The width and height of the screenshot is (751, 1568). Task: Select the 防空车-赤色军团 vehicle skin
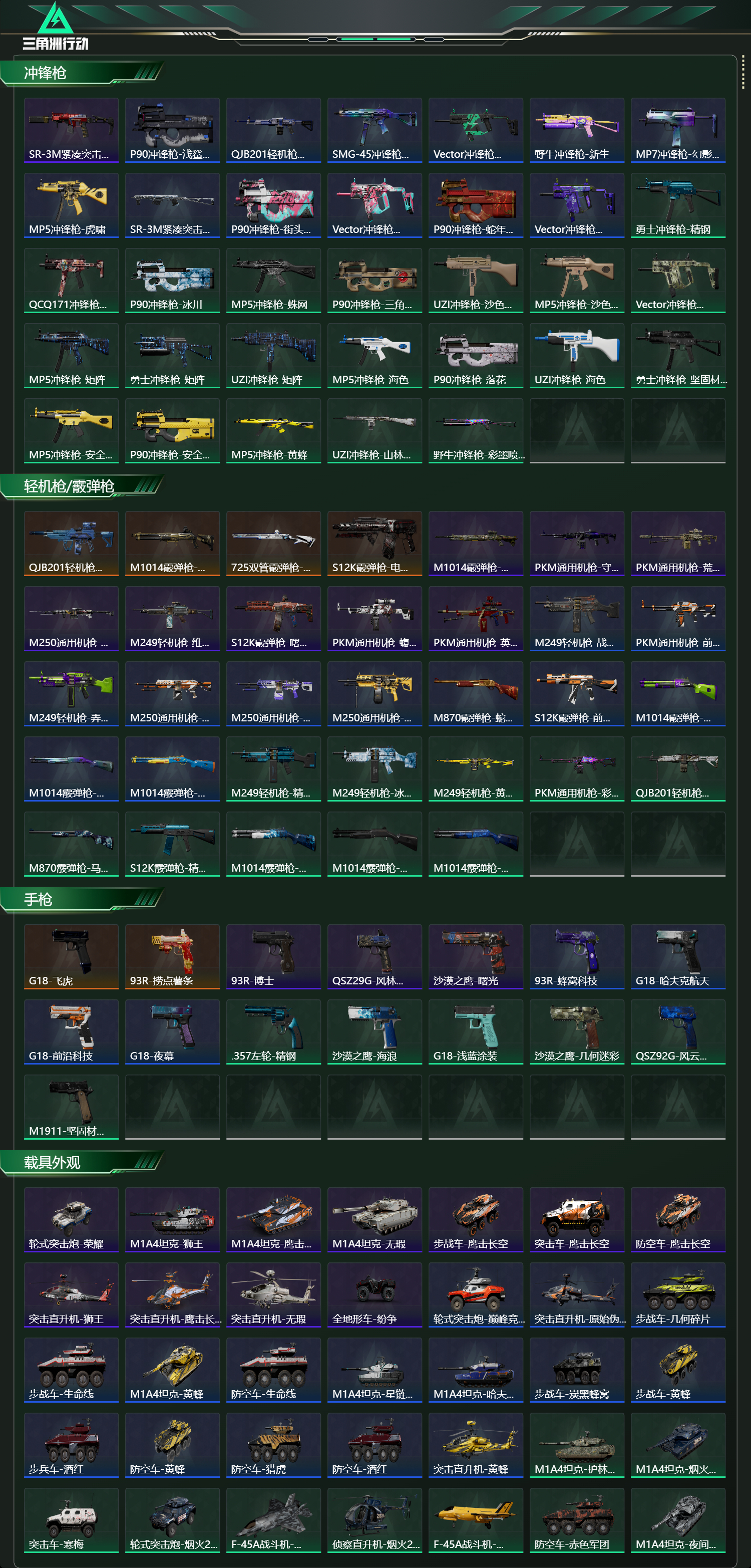[576, 1520]
